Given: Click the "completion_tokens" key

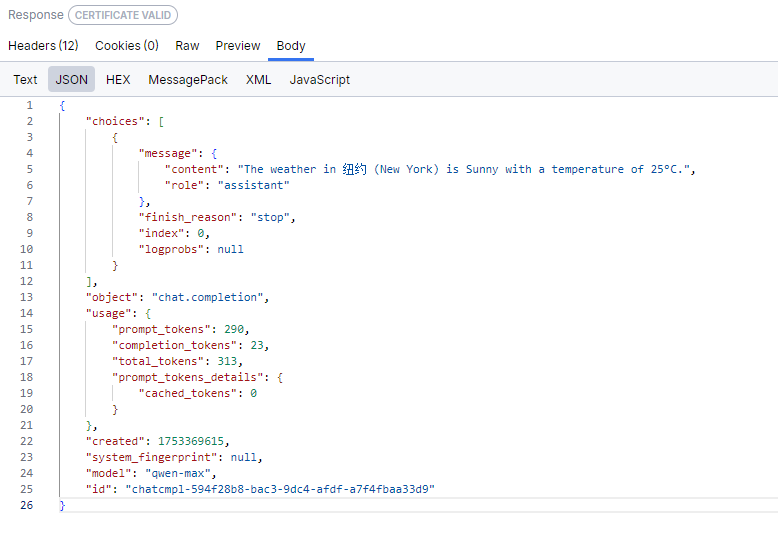Looking at the screenshot, I should pos(174,345).
